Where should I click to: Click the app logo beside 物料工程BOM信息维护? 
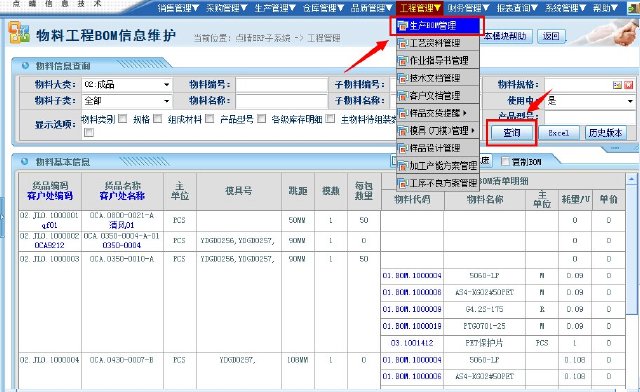[19, 33]
